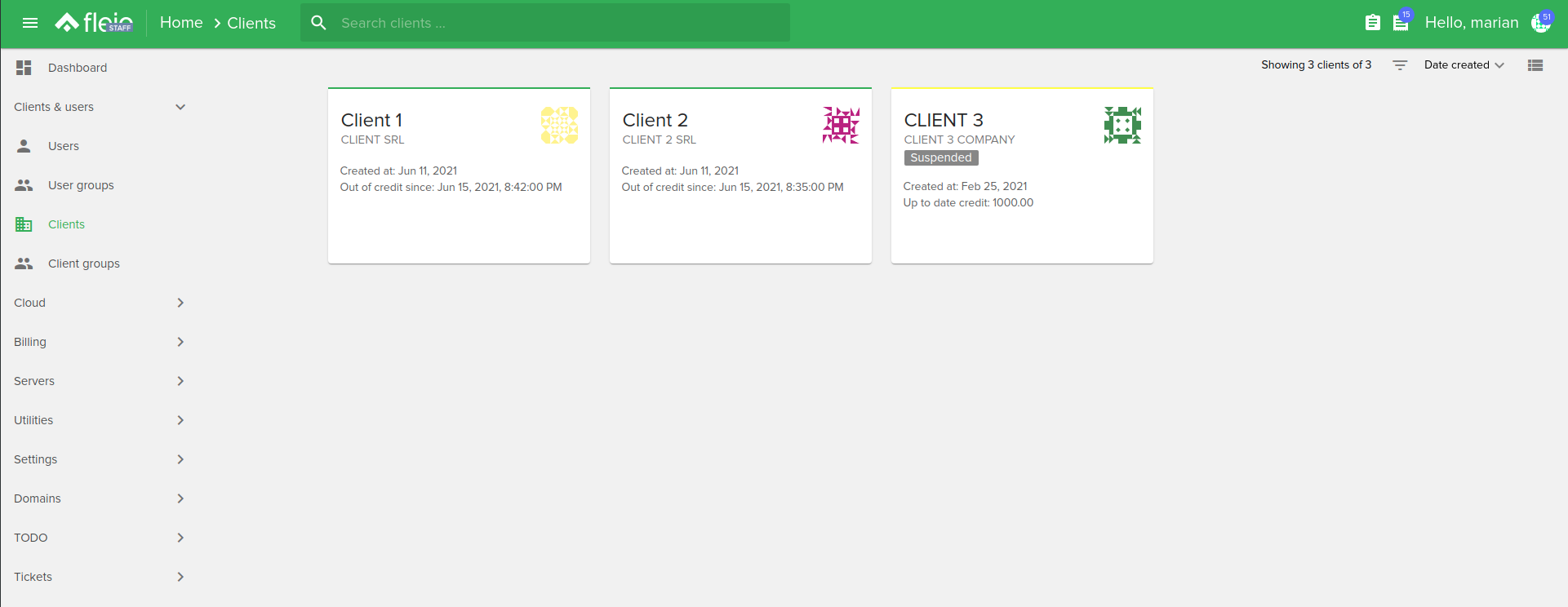Open the hamburger navigation menu
The width and height of the screenshot is (1568, 607).
[x=30, y=23]
